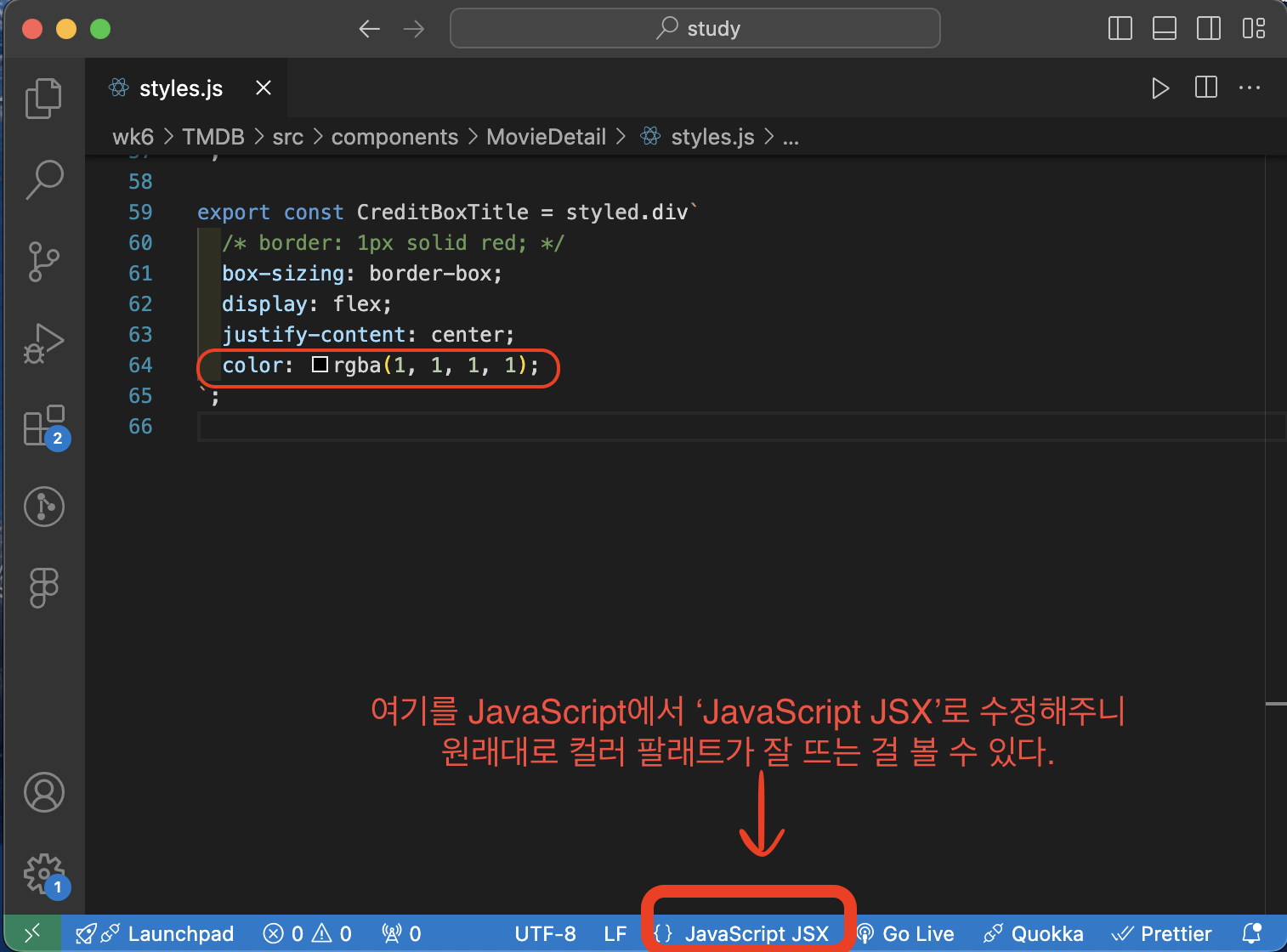Run the file with the play button
Image resolution: width=1287 pixels, height=952 pixels.
[1160, 88]
